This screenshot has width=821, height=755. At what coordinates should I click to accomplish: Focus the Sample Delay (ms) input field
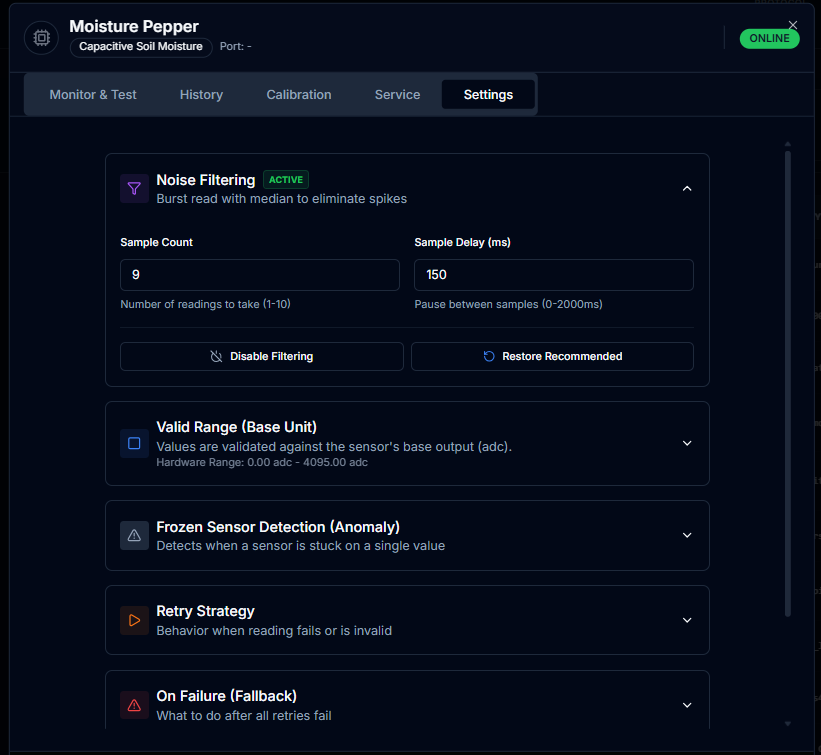(554, 275)
